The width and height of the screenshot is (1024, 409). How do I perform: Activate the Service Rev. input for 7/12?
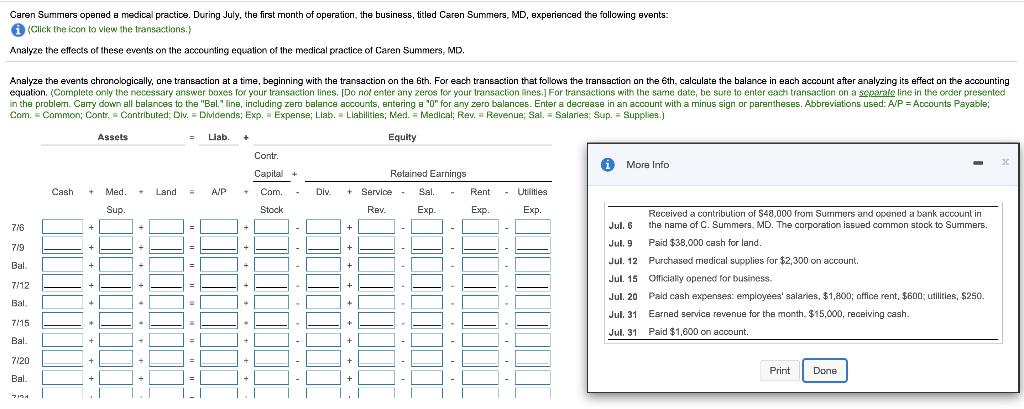point(376,284)
